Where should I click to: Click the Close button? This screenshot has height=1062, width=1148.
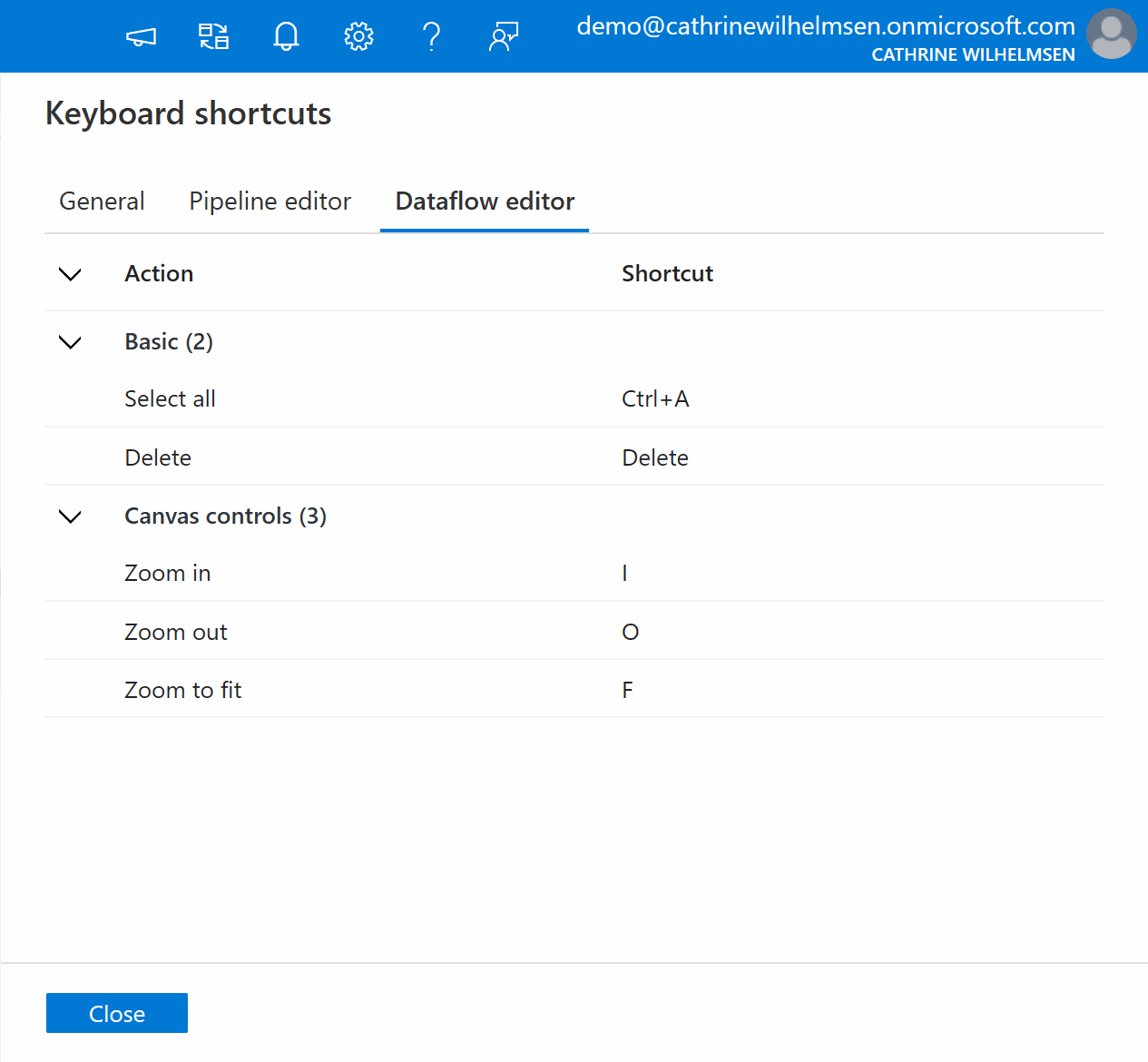pos(117,1013)
